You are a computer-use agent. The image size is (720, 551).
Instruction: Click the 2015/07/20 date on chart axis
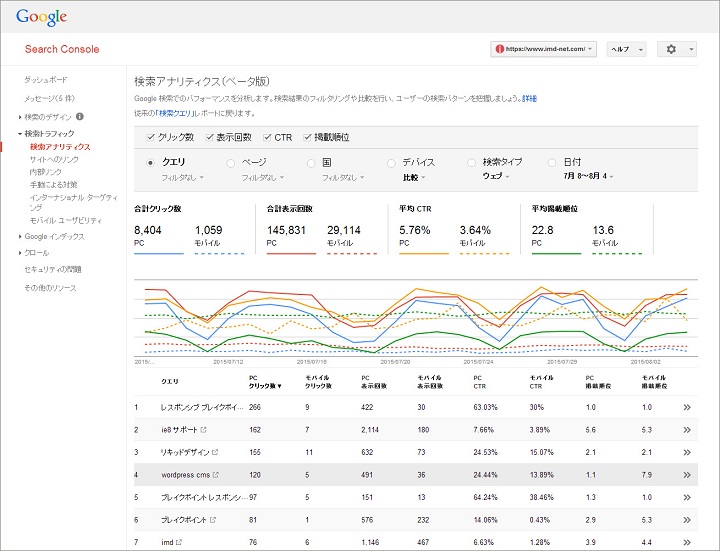[395, 362]
